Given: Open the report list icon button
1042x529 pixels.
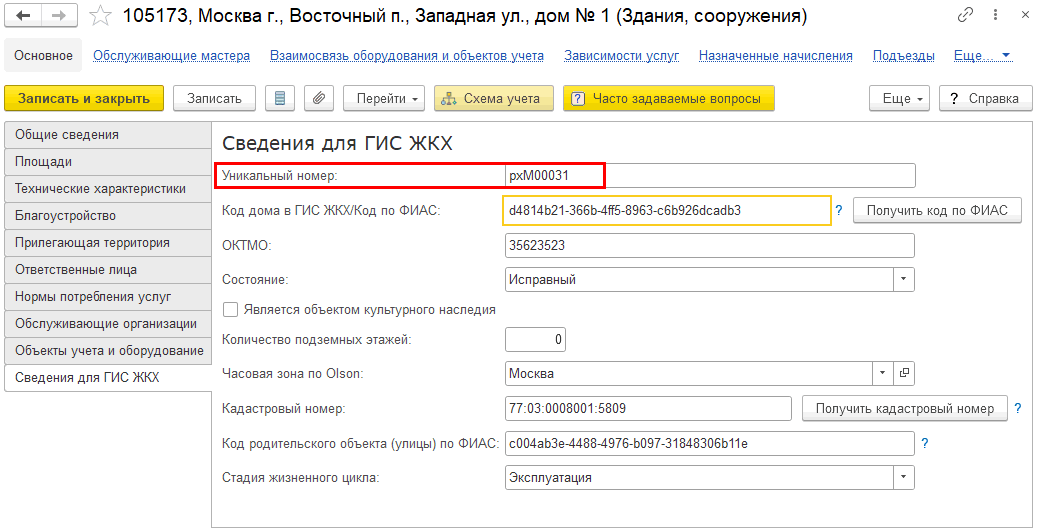Looking at the screenshot, I should [x=279, y=98].
